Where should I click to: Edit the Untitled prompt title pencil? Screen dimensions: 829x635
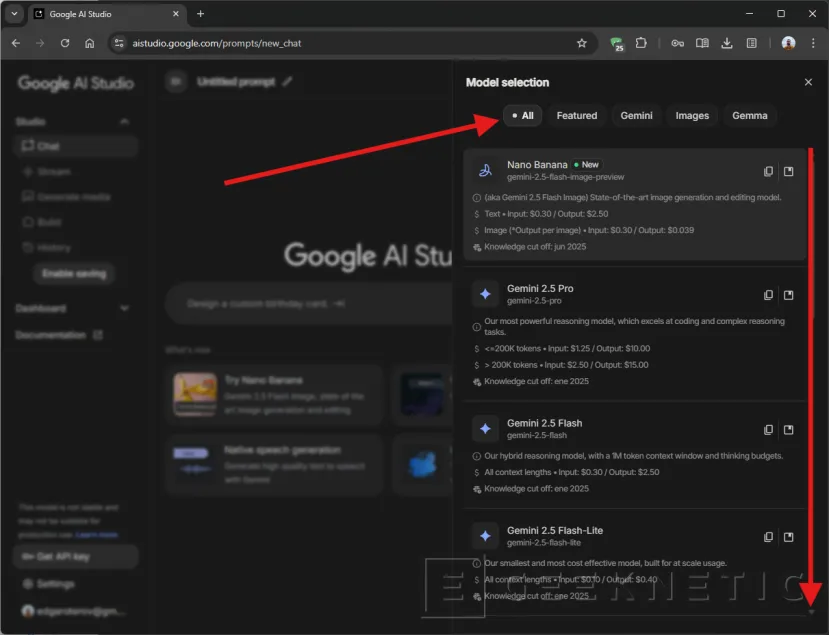point(287,81)
